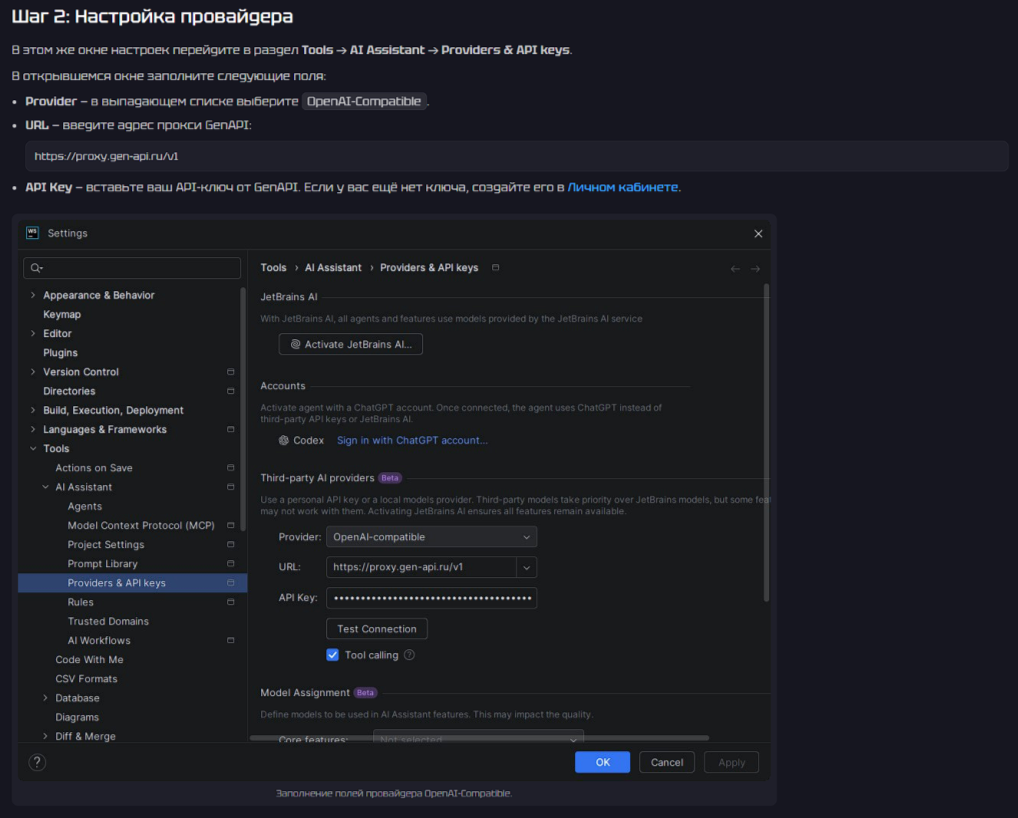Toggle the Tool calling checkbox
This screenshot has height=818, width=1018.
333,655
